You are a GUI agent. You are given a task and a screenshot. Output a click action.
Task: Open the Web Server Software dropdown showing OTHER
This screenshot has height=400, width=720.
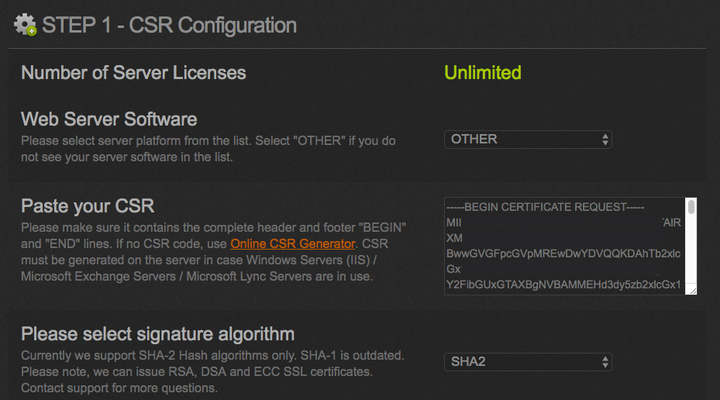528,140
